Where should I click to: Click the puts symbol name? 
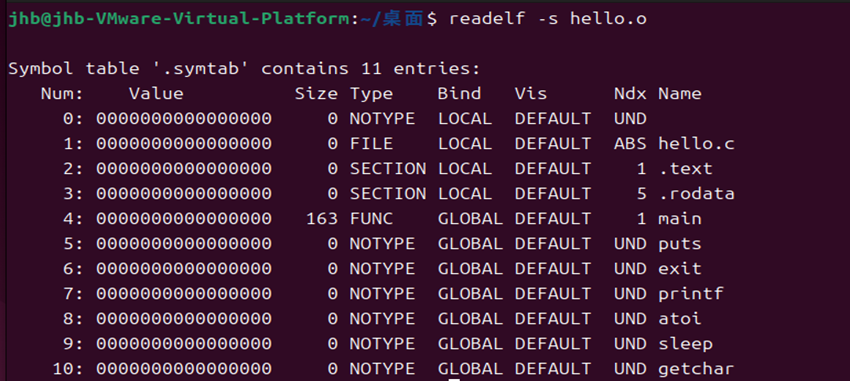680,244
